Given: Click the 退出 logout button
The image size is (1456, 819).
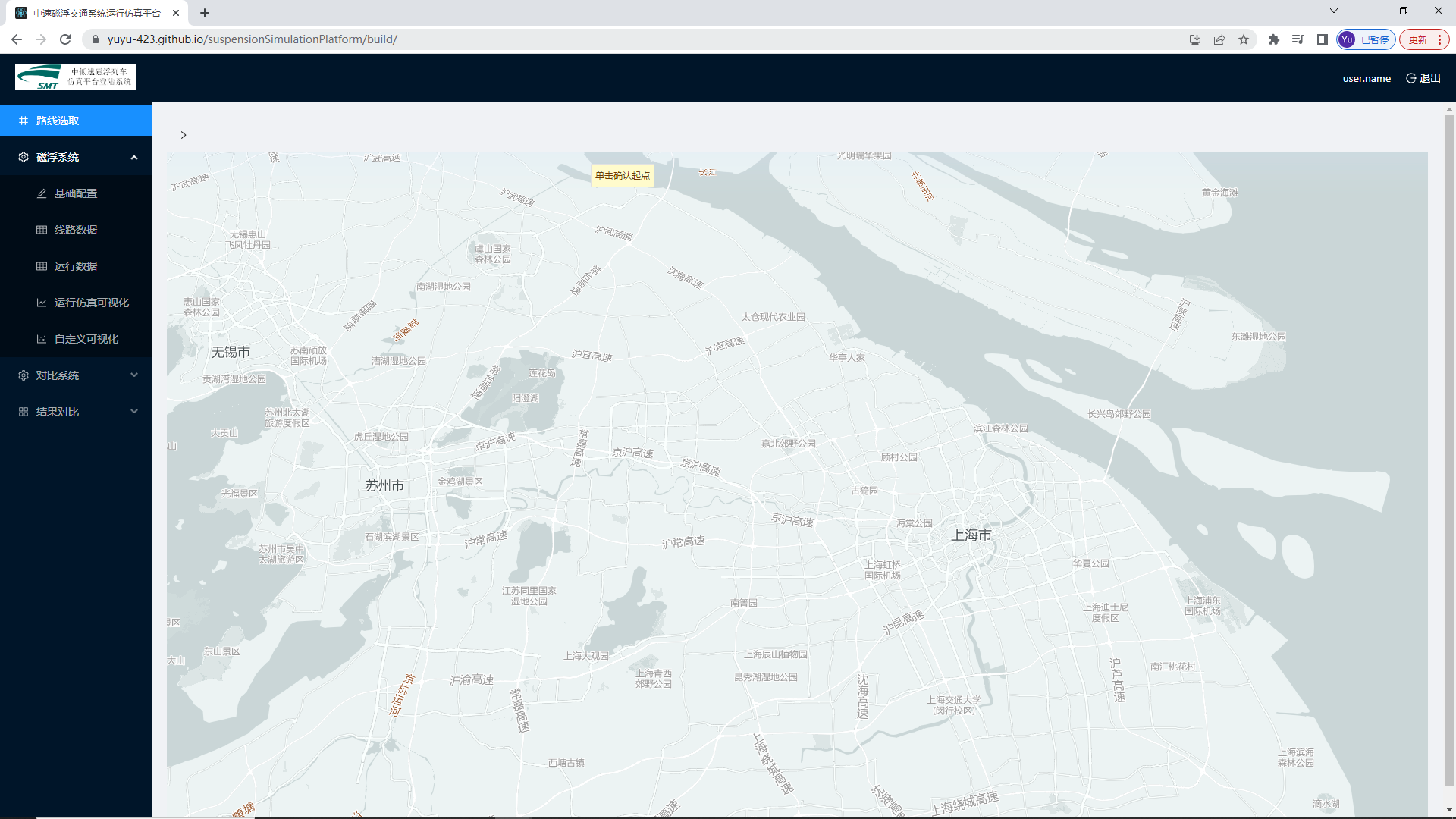Looking at the screenshot, I should click(x=1423, y=78).
